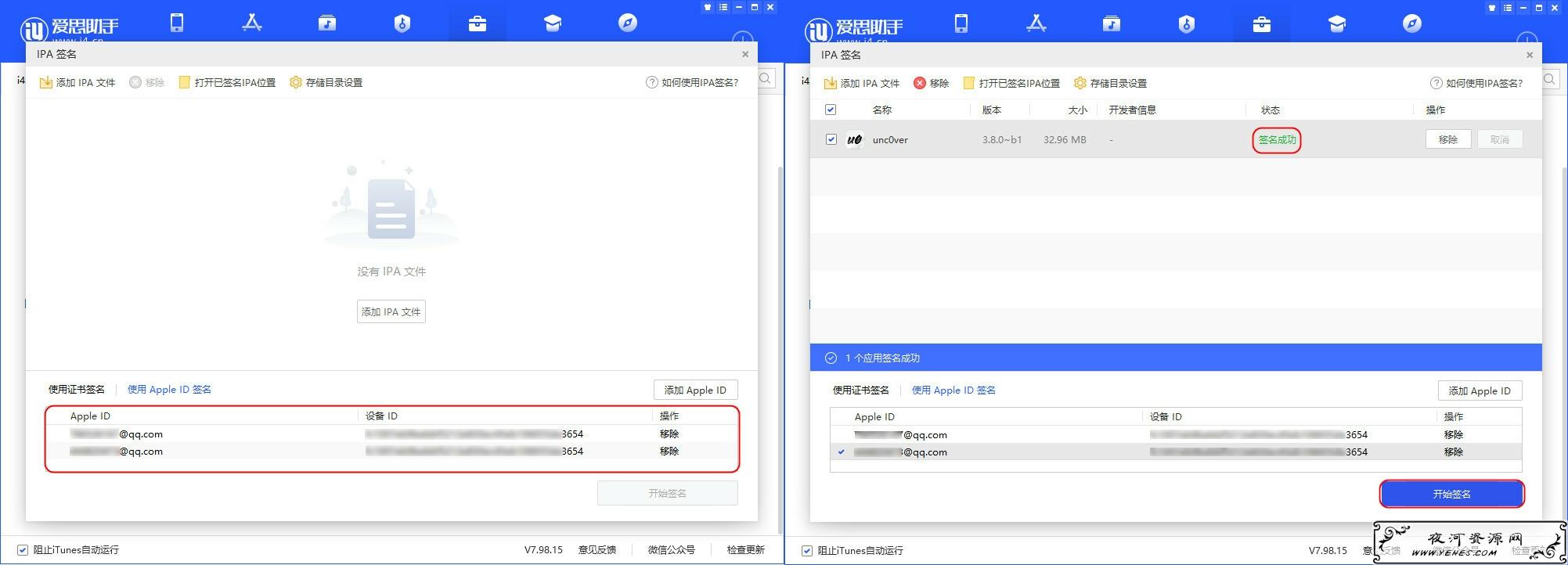
Task: Select second @qq.com Apple ID row in left dialog
Action: [391, 451]
